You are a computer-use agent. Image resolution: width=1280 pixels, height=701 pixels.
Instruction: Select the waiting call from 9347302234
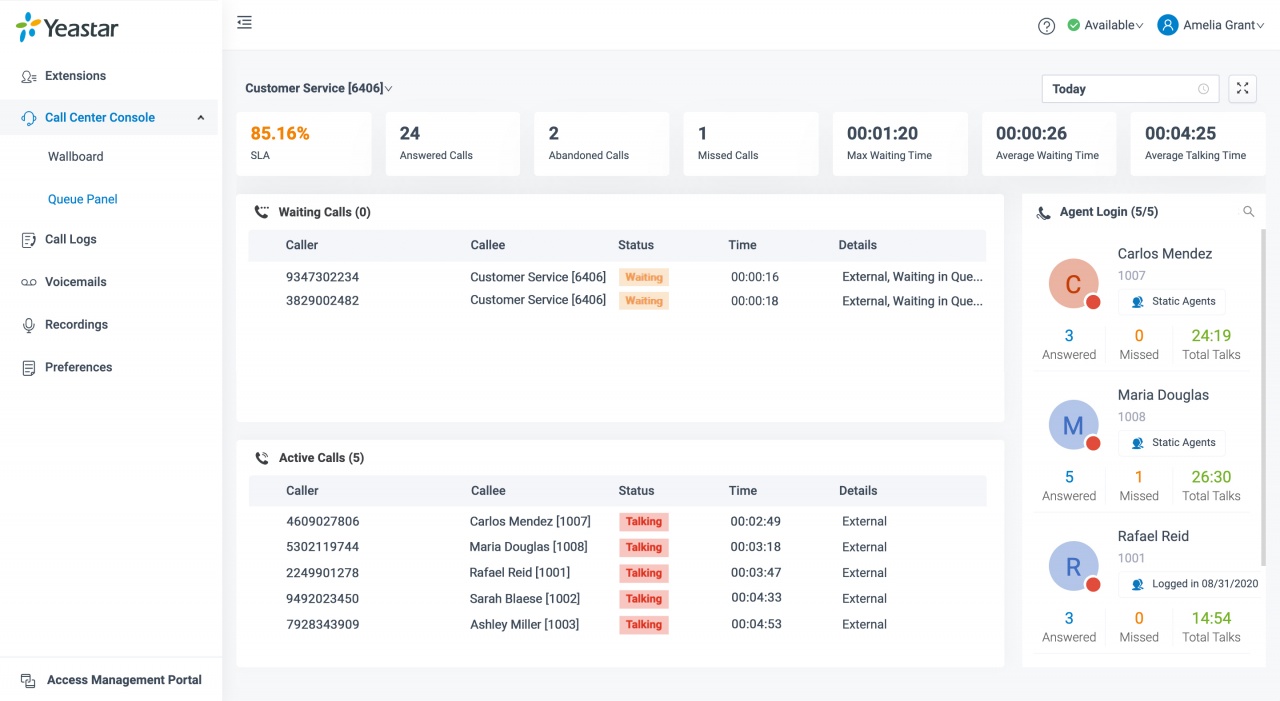point(322,277)
